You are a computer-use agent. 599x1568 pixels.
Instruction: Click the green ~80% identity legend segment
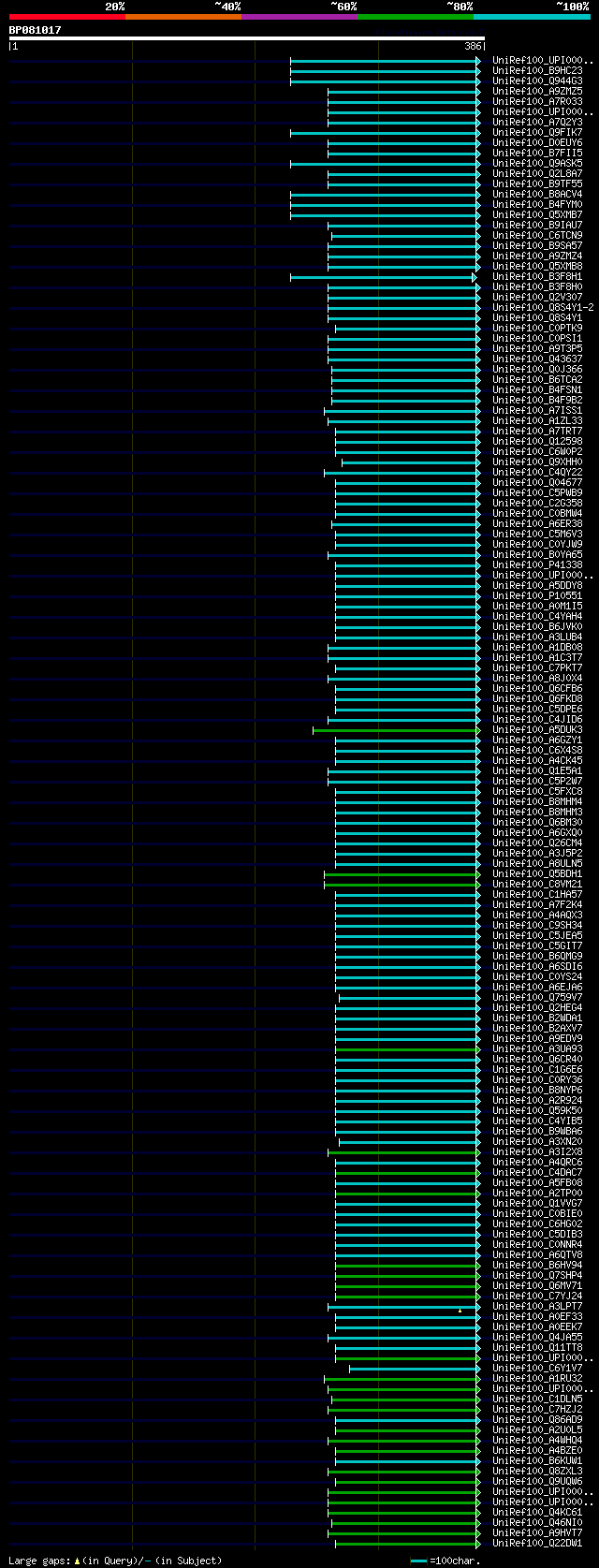tap(415, 17)
